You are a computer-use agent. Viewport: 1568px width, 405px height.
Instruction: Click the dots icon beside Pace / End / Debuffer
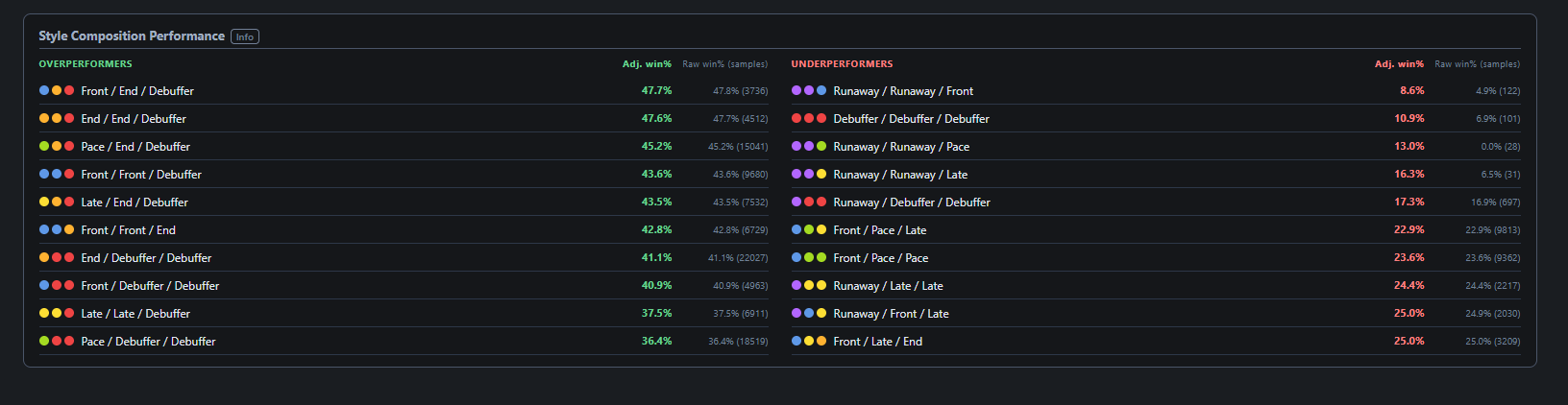pos(57,147)
